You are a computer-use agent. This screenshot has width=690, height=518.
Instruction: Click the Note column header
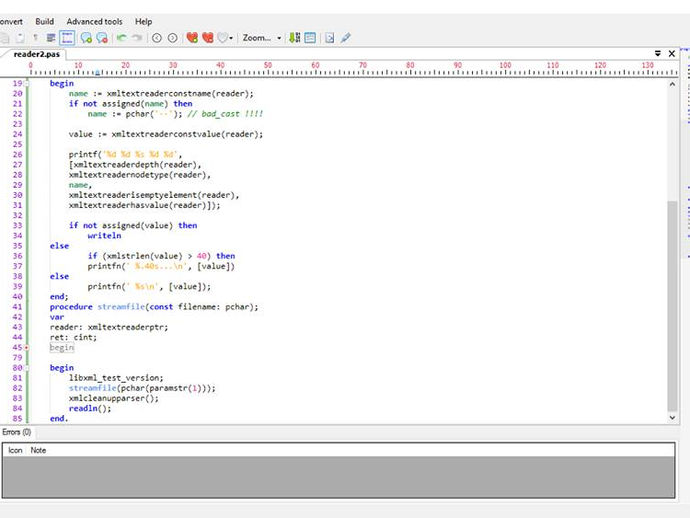click(38, 450)
